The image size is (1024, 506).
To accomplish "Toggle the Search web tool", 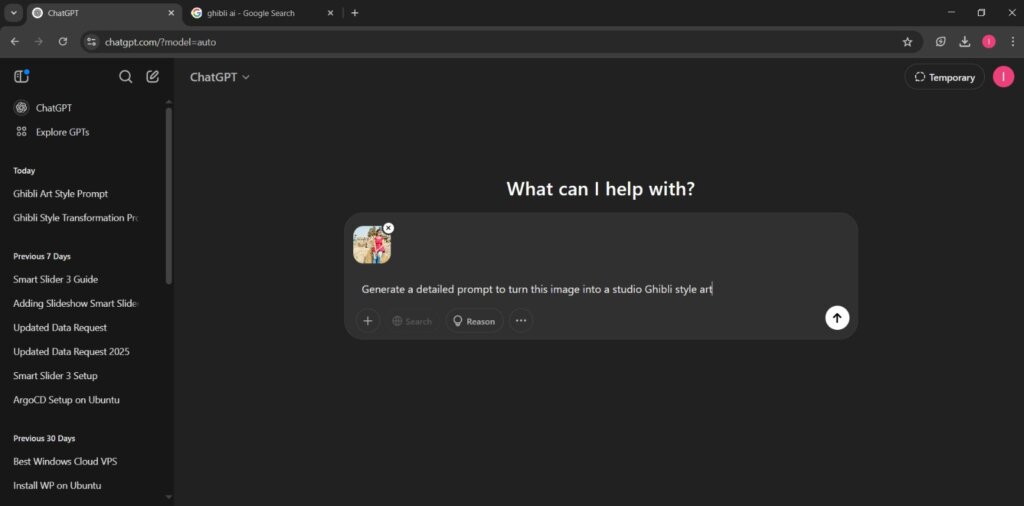I will click(411, 321).
